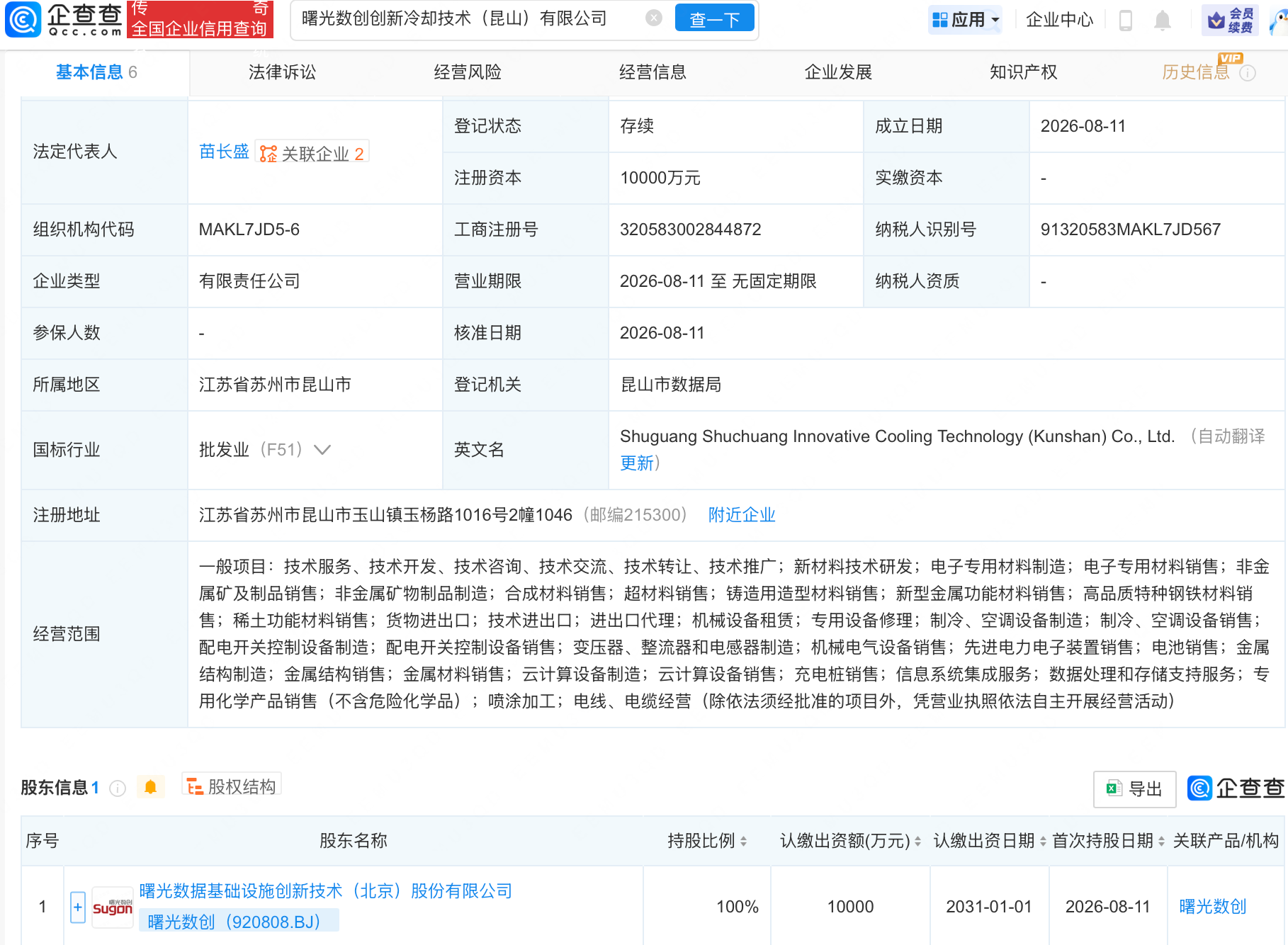Switch to the 知识产权 tab
Screen dimensions: 1288x945
[x=1023, y=72]
